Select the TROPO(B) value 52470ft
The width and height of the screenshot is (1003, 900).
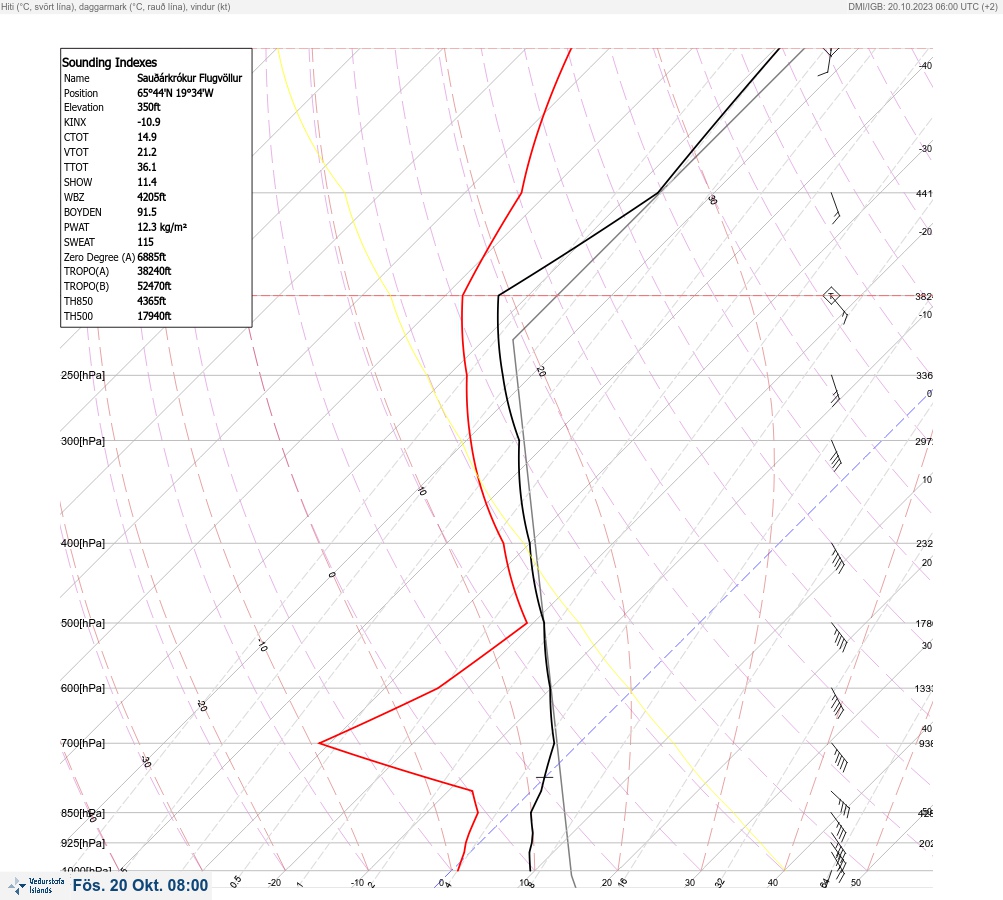(154, 286)
